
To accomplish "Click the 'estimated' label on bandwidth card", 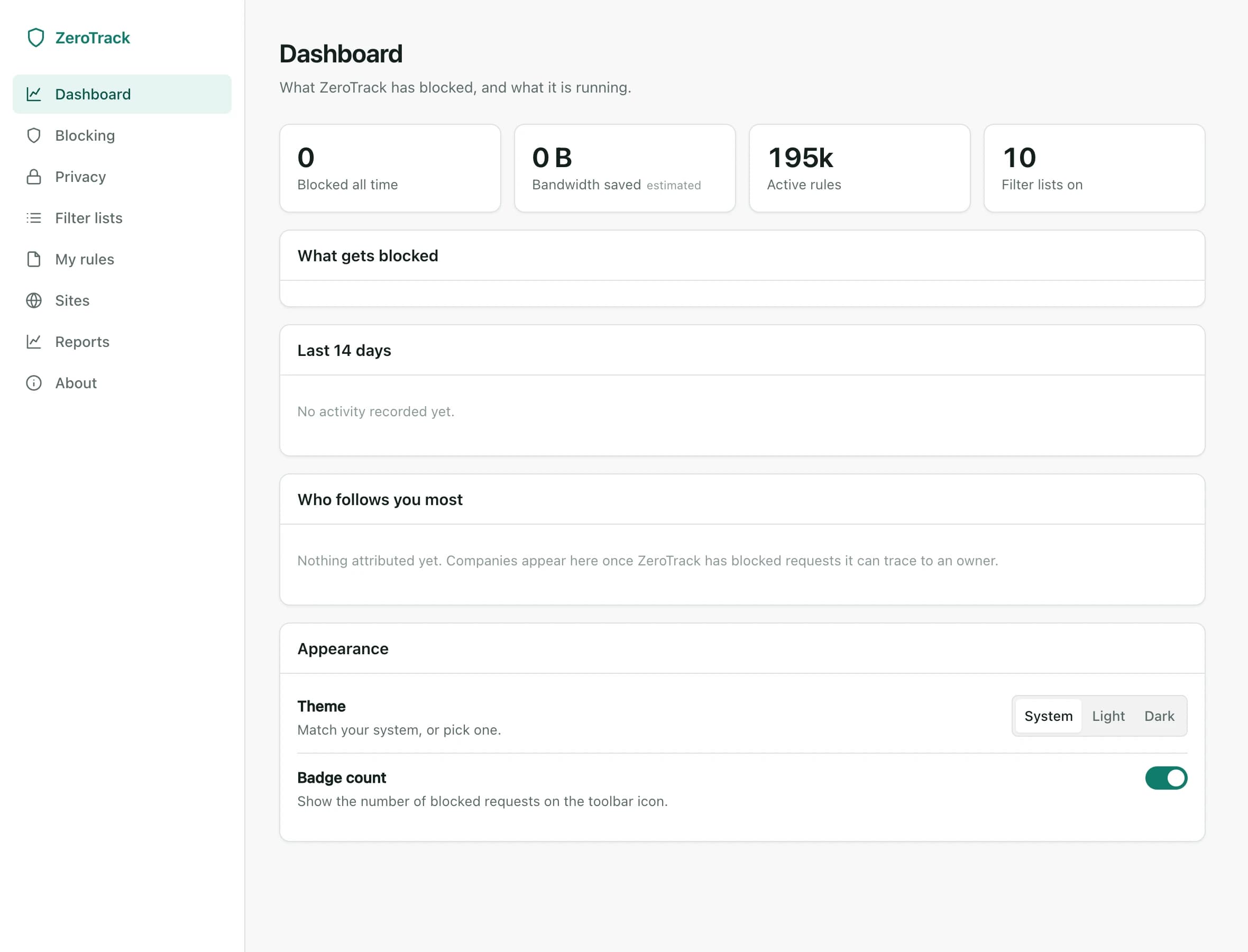I will click(674, 185).
